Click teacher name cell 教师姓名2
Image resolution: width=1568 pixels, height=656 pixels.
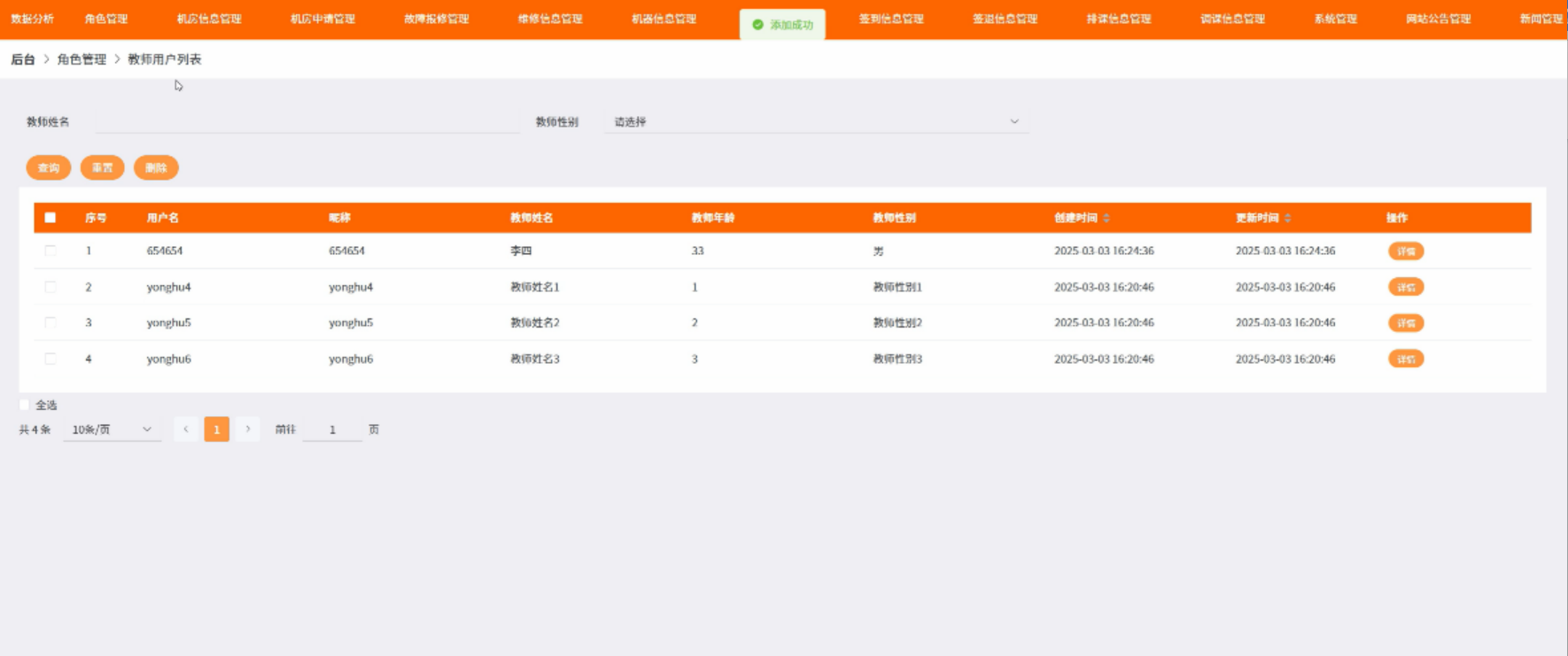pyautogui.click(x=535, y=323)
